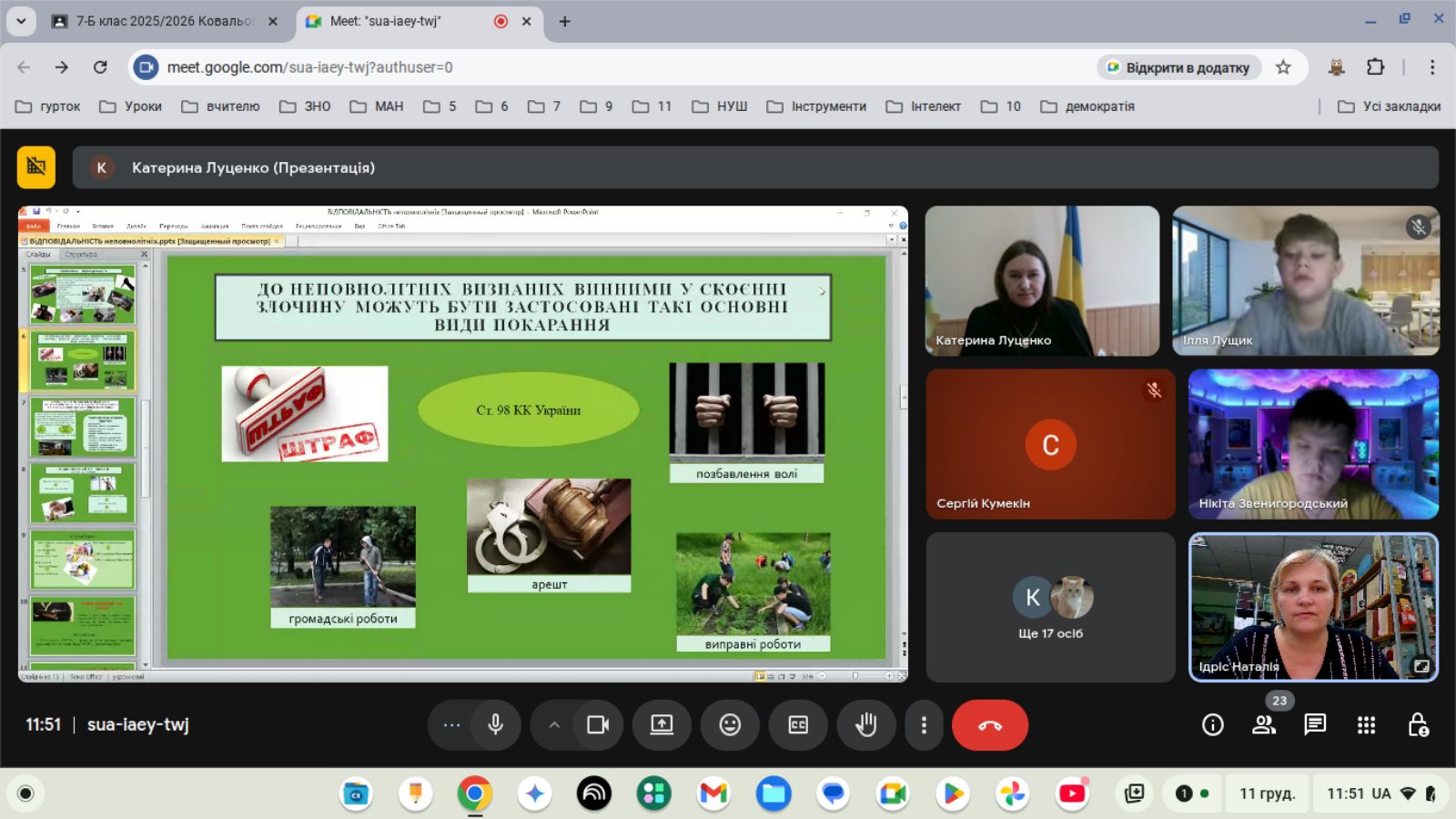This screenshot has height=819, width=1456.
Task: Open the chat messages panel
Action: click(x=1314, y=724)
